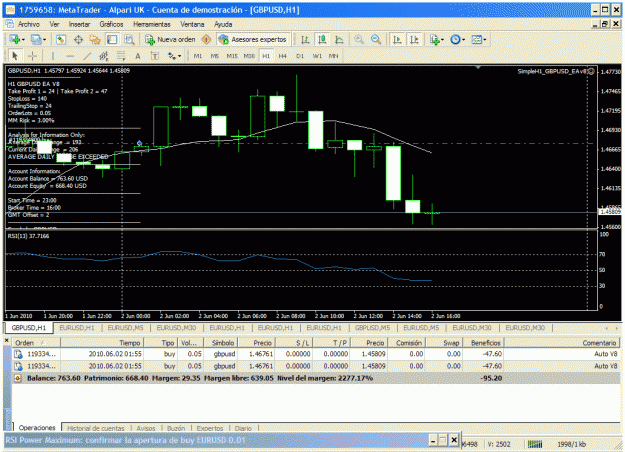Switch to M30 timeframe
The image size is (625, 452).
(x=249, y=56)
